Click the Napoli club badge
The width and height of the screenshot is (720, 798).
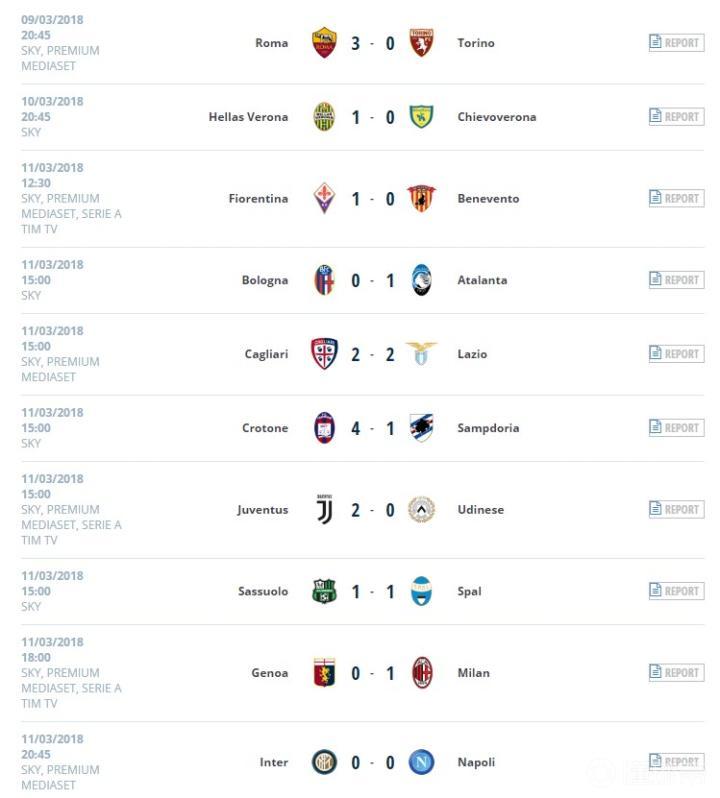pos(422,762)
